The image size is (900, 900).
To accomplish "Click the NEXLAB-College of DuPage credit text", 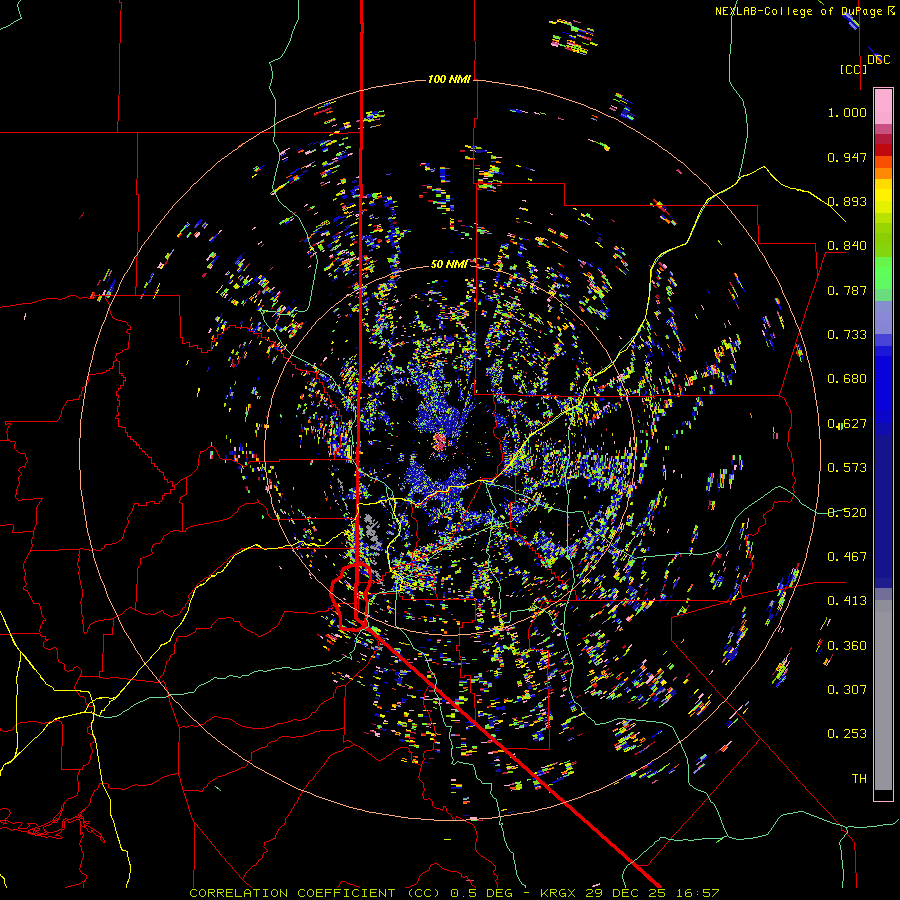I will [800, 11].
